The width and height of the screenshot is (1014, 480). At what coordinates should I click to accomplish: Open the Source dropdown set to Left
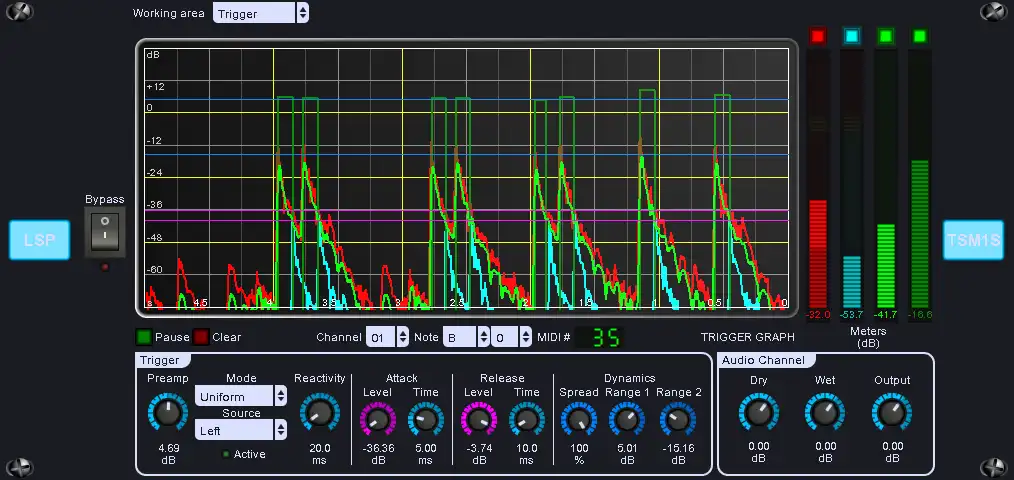(240, 430)
